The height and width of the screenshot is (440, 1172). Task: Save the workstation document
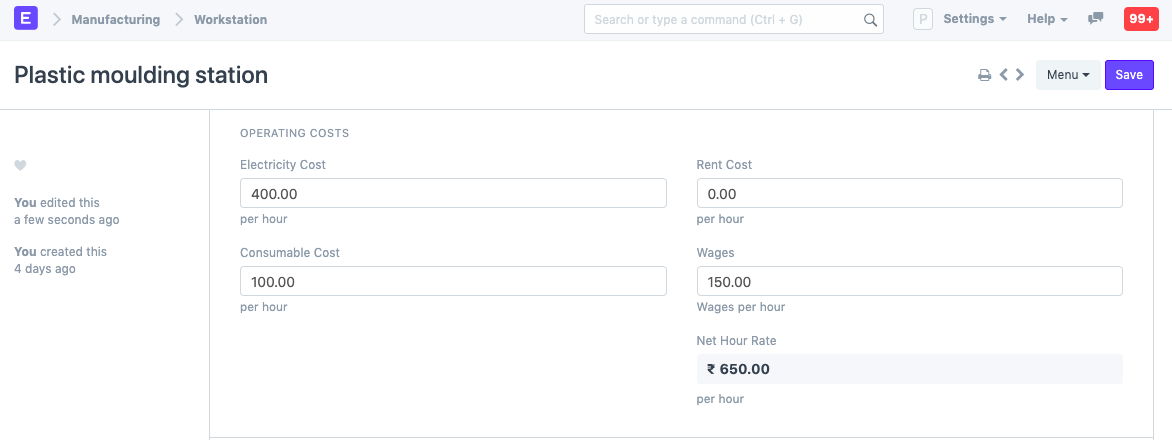click(x=1129, y=75)
